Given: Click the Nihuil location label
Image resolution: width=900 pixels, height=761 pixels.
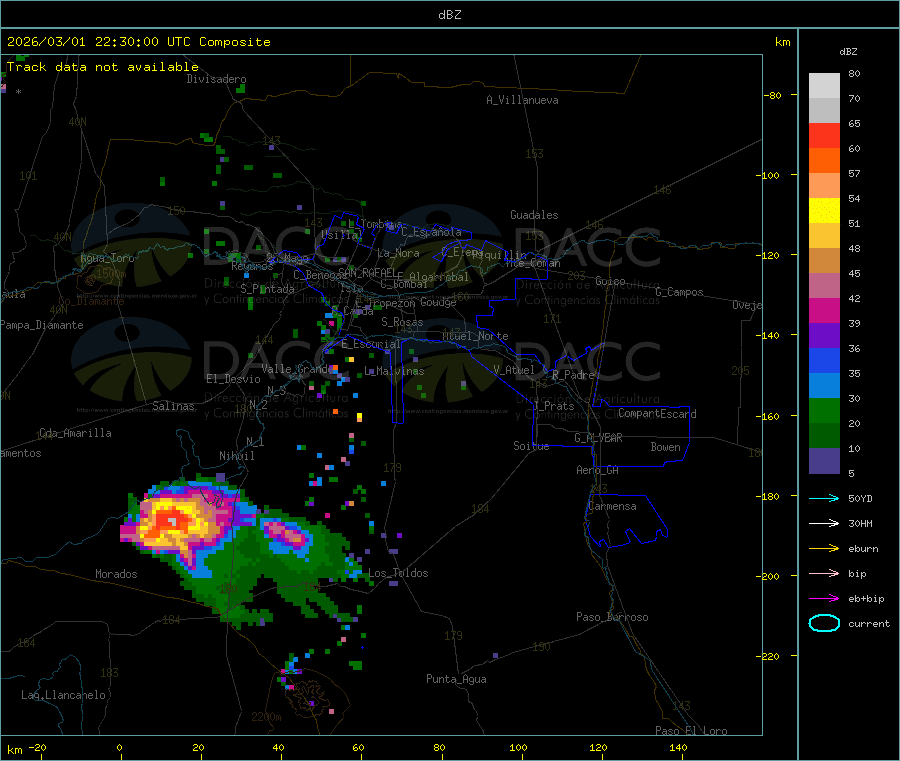Looking at the screenshot, I should click(236, 456).
